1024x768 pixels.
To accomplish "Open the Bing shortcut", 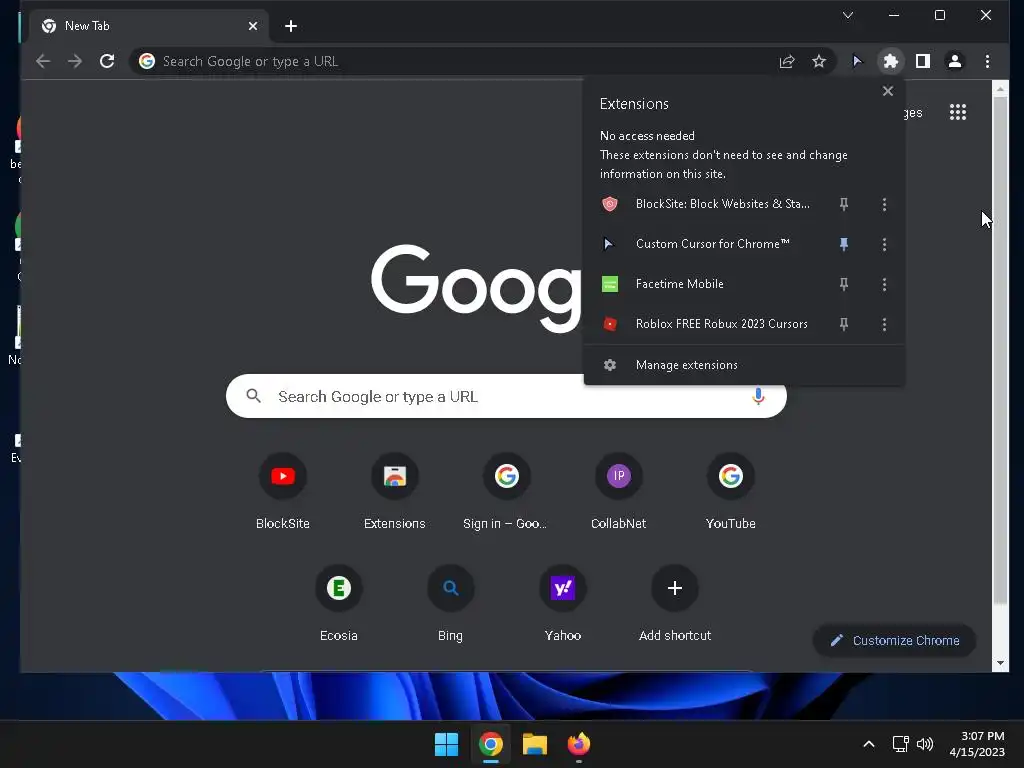I will click(x=451, y=603).
